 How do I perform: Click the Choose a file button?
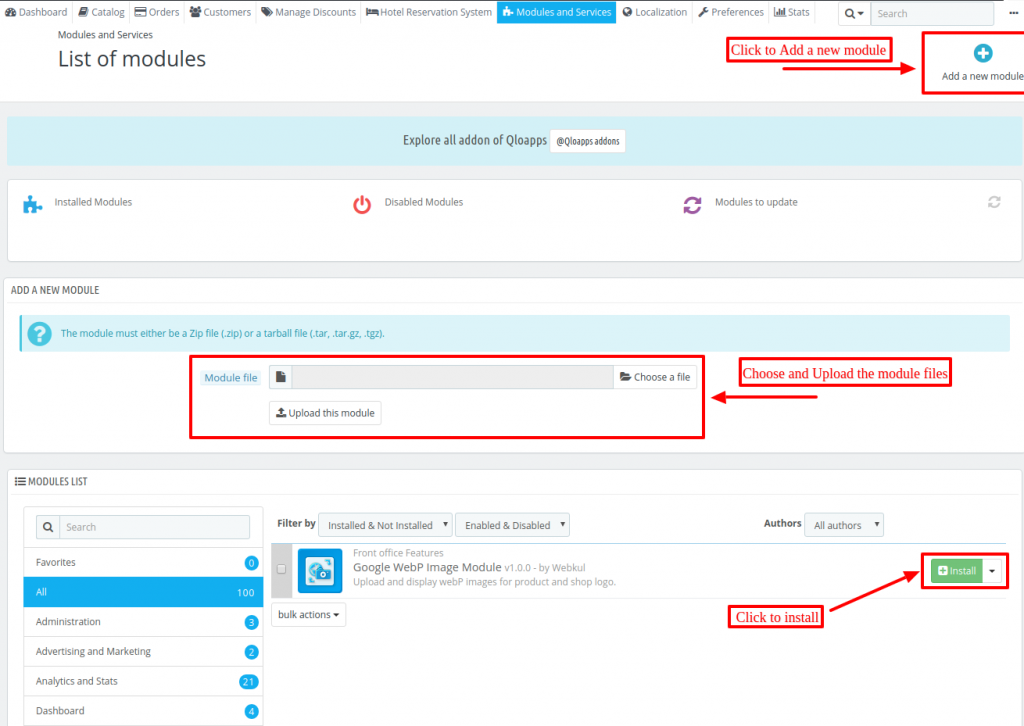655,377
